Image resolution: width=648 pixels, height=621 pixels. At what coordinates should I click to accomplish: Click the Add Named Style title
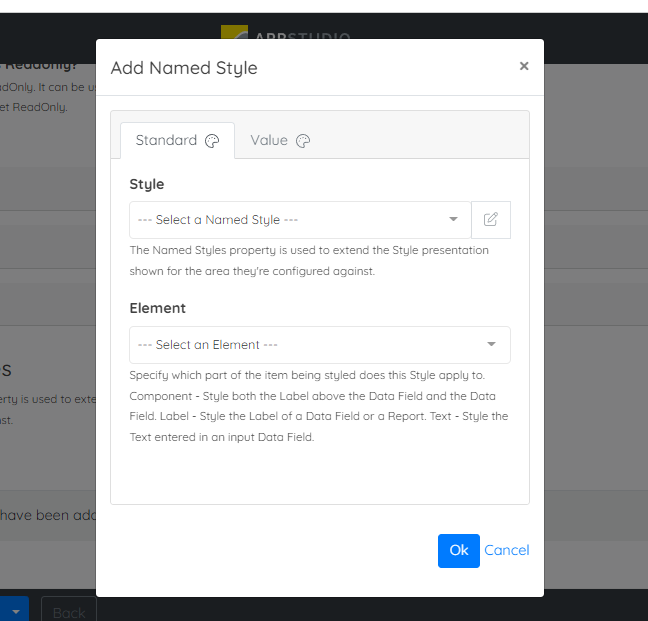click(184, 68)
